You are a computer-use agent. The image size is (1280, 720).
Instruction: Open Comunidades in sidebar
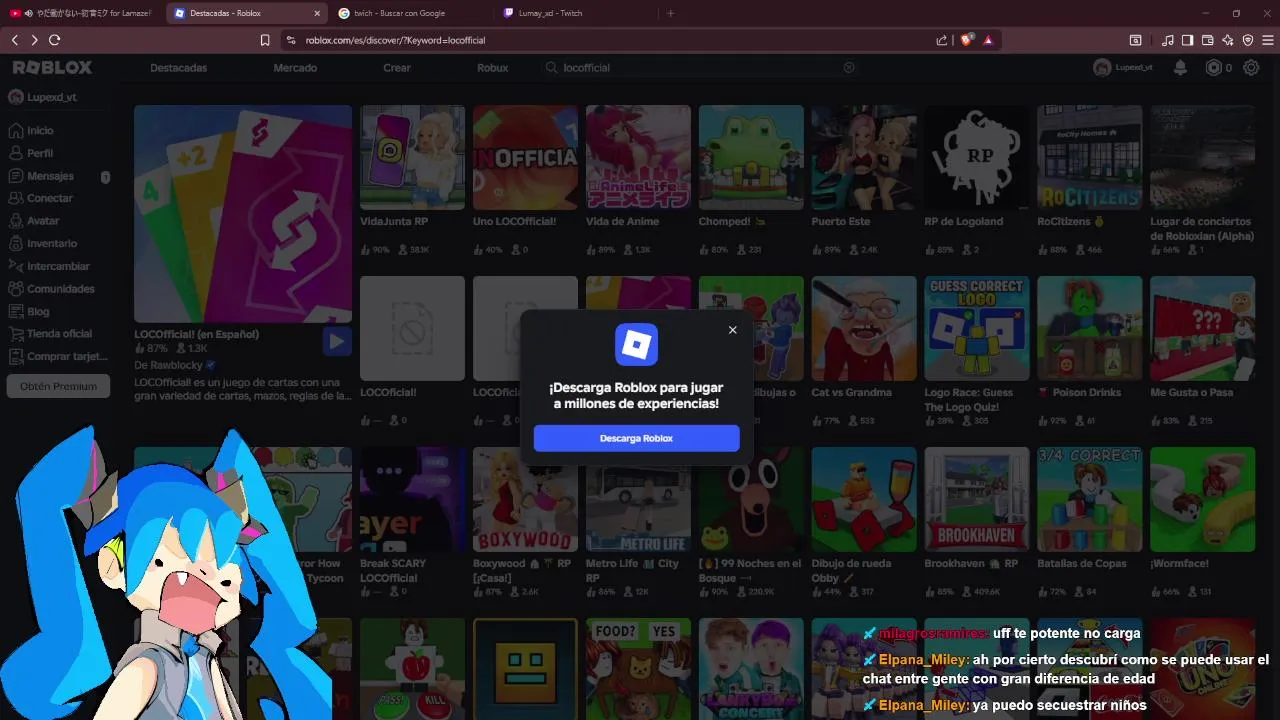point(52,289)
